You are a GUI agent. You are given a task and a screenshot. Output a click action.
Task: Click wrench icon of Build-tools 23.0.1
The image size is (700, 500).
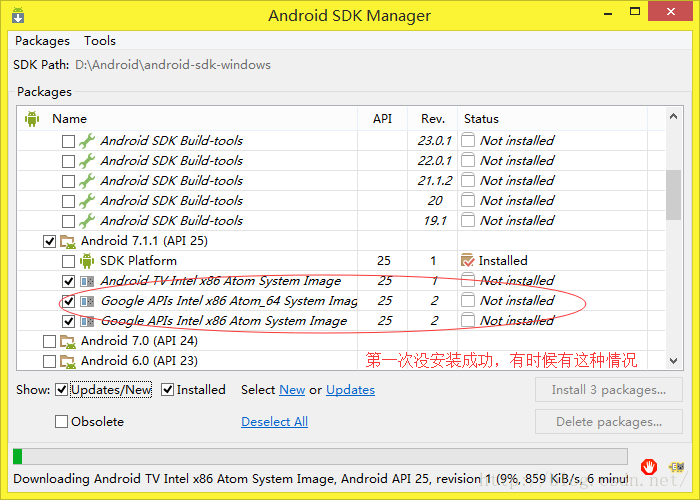pos(87,141)
